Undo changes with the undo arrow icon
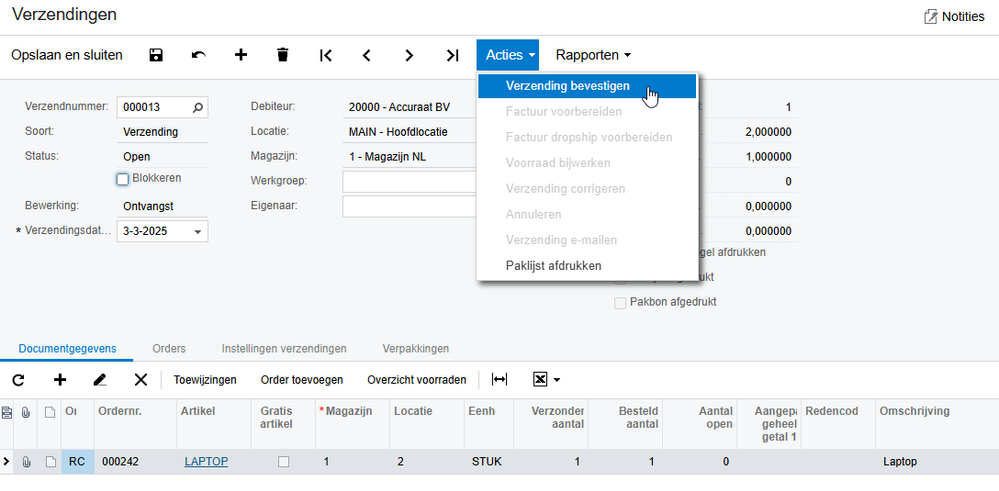Viewport: 999px width, 491px height. click(198, 55)
